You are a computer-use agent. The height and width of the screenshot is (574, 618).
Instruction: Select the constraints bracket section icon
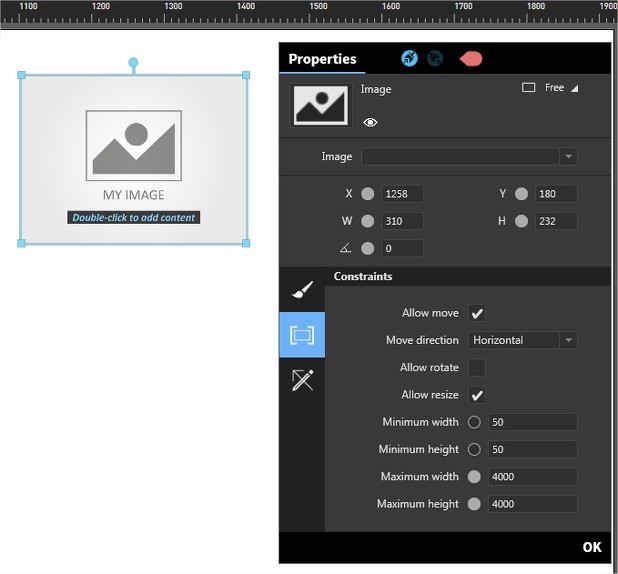[302, 335]
